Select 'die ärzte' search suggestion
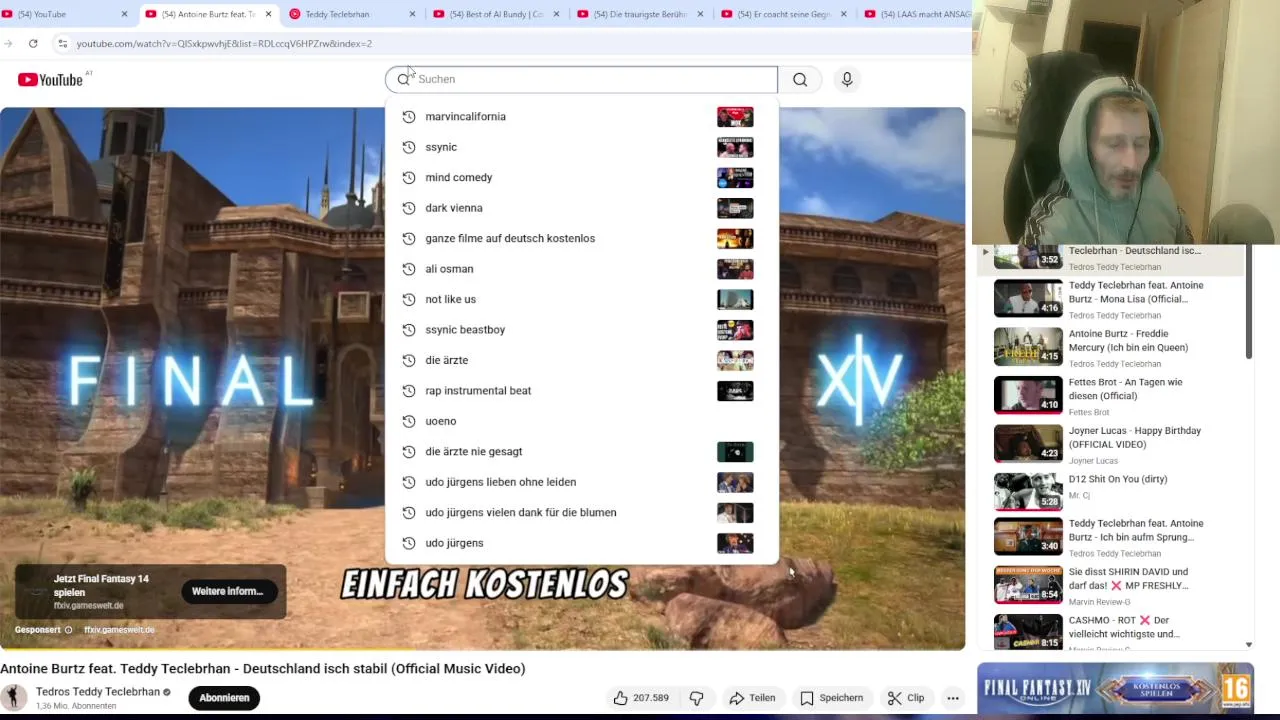Image resolution: width=1280 pixels, height=720 pixels. click(x=581, y=360)
